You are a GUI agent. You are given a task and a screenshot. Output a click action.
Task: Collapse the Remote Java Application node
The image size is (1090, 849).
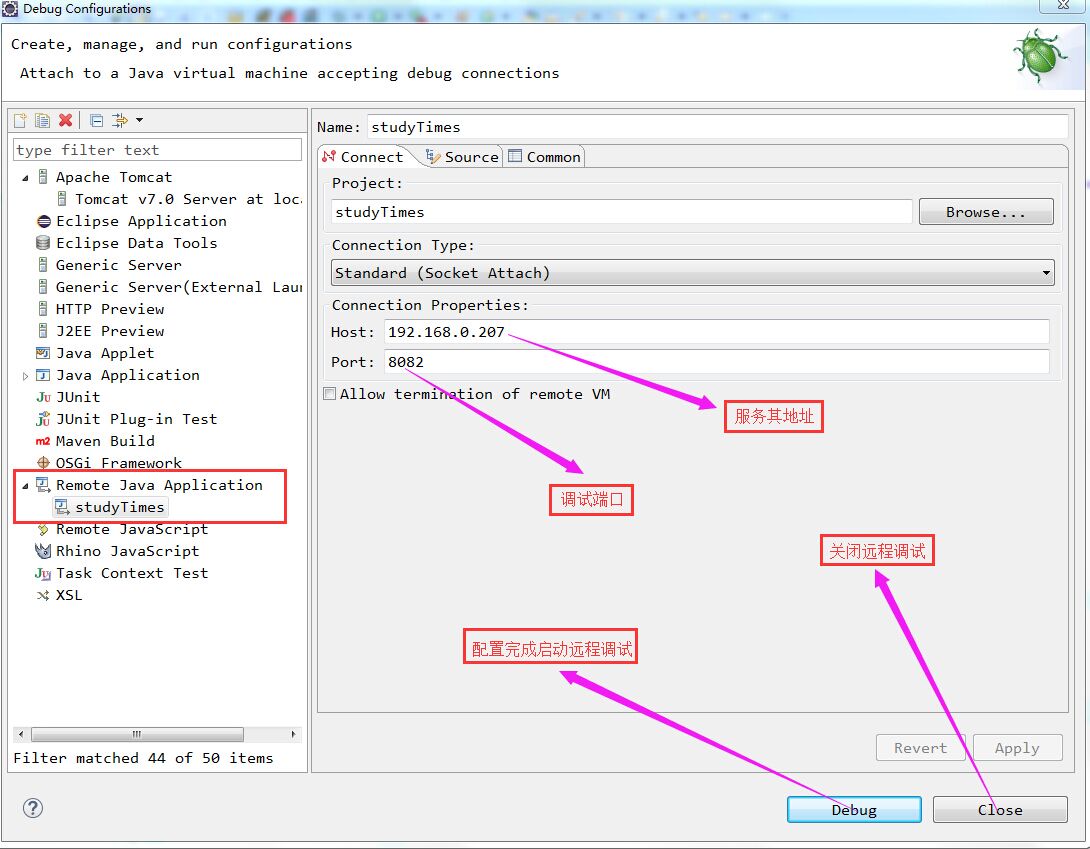(x=25, y=485)
